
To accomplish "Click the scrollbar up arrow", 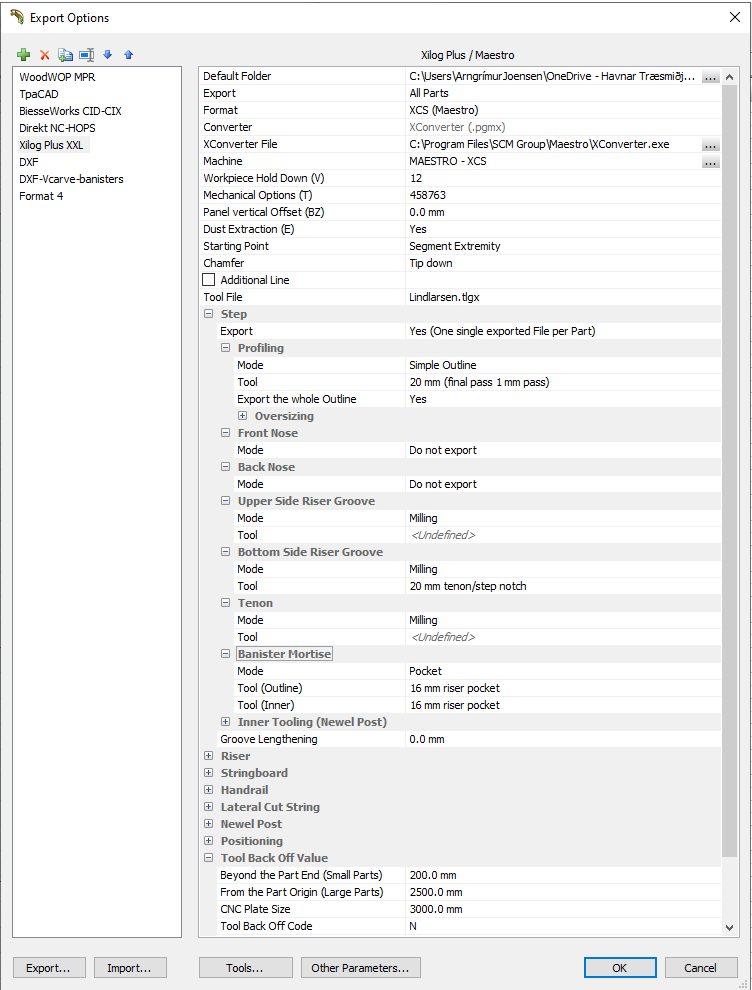I will coord(729,77).
